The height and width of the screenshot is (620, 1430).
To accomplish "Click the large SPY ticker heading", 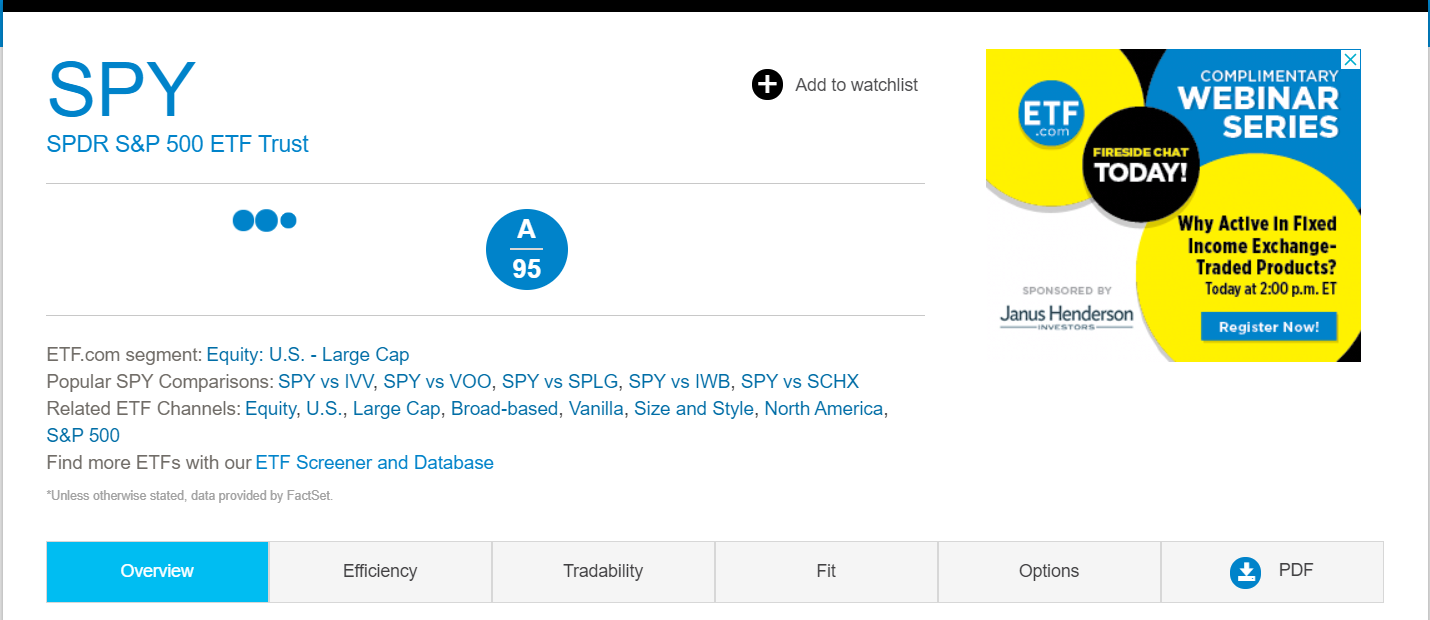I will (121, 90).
